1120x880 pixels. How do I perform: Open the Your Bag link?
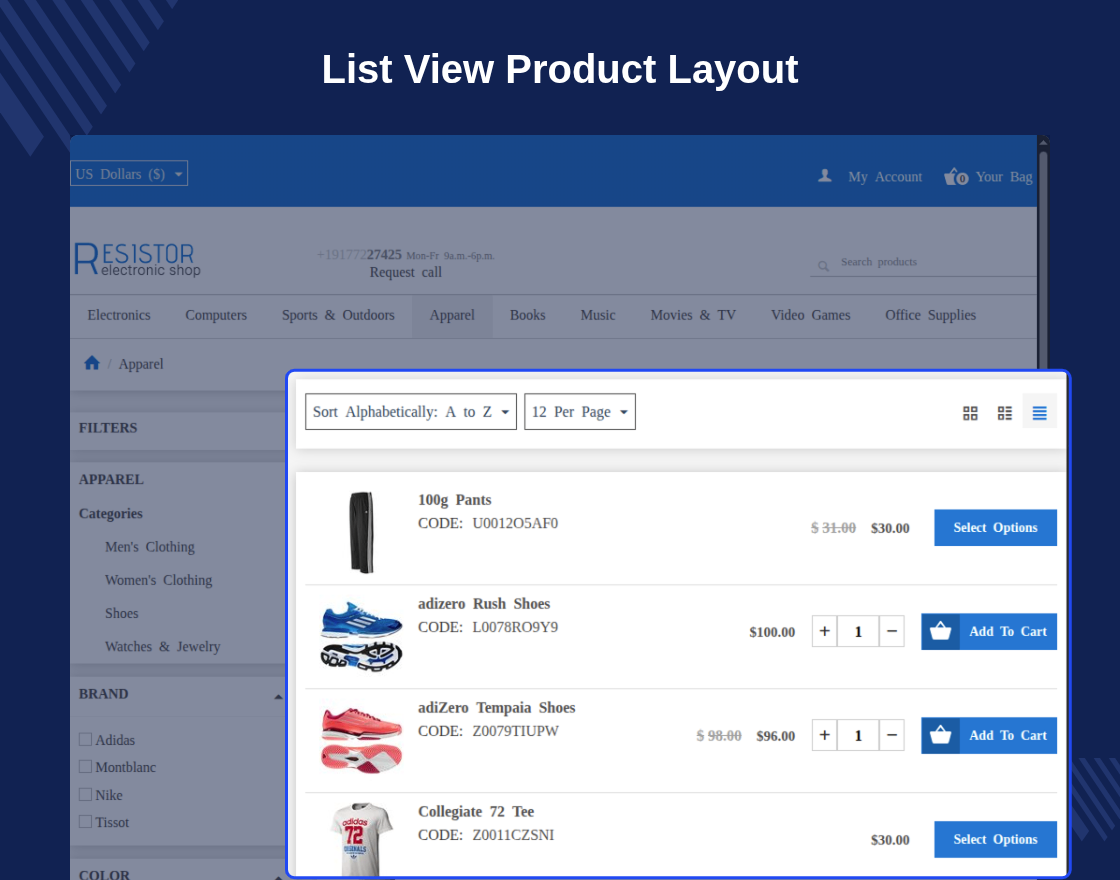1004,176
